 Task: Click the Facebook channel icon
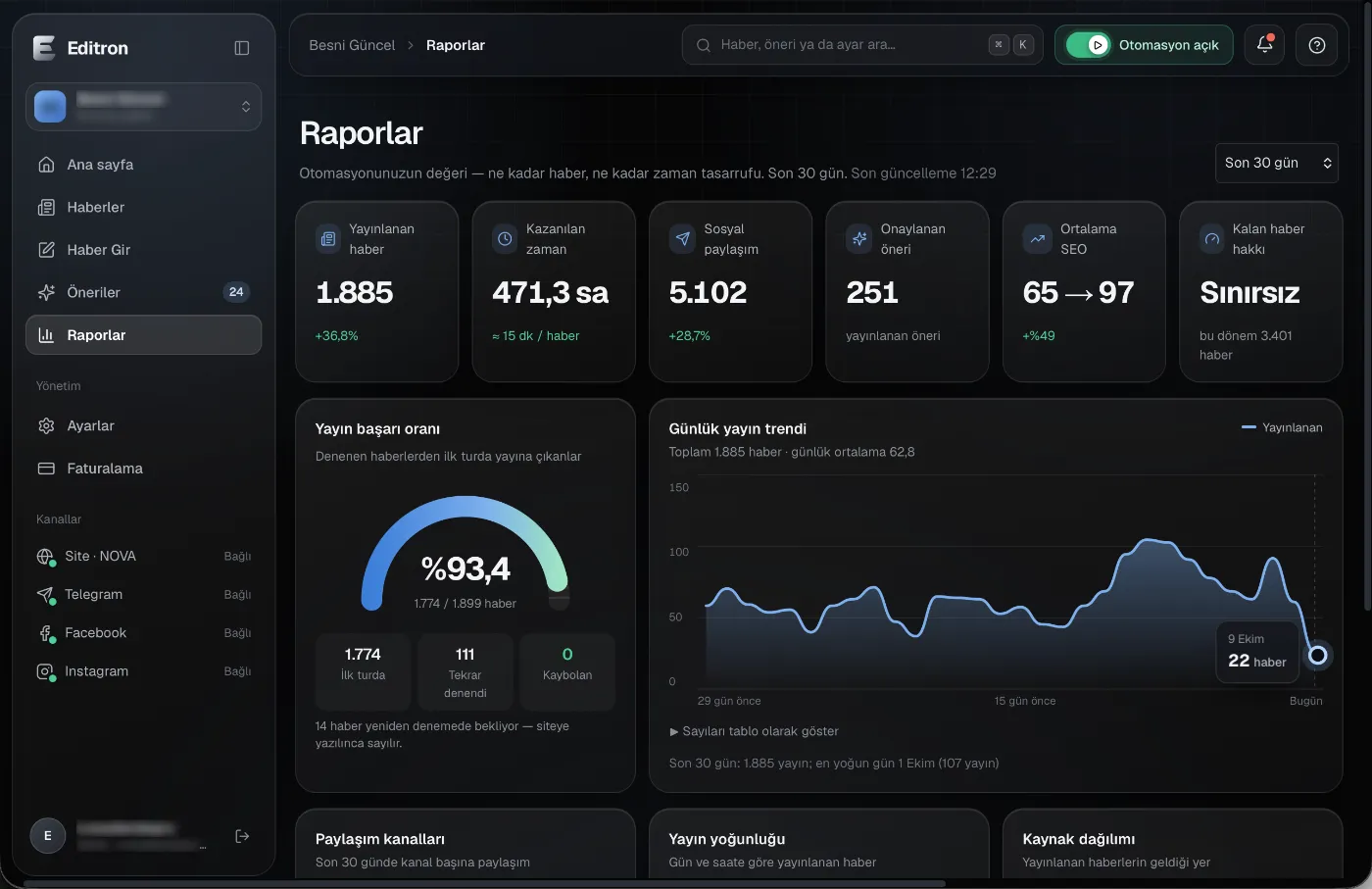[45, 633]
